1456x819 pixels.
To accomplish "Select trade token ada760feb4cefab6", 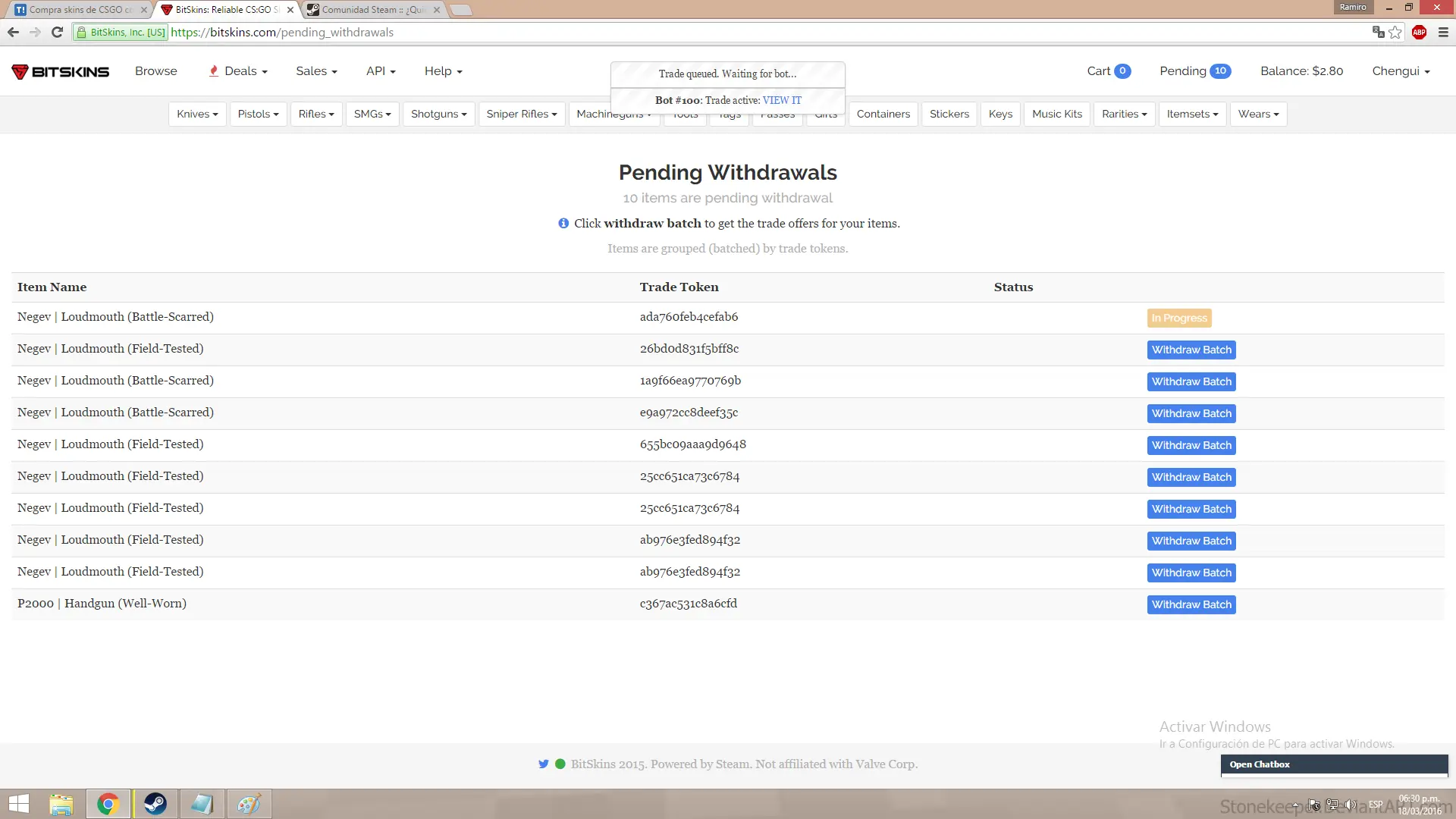I will (689, 317).
